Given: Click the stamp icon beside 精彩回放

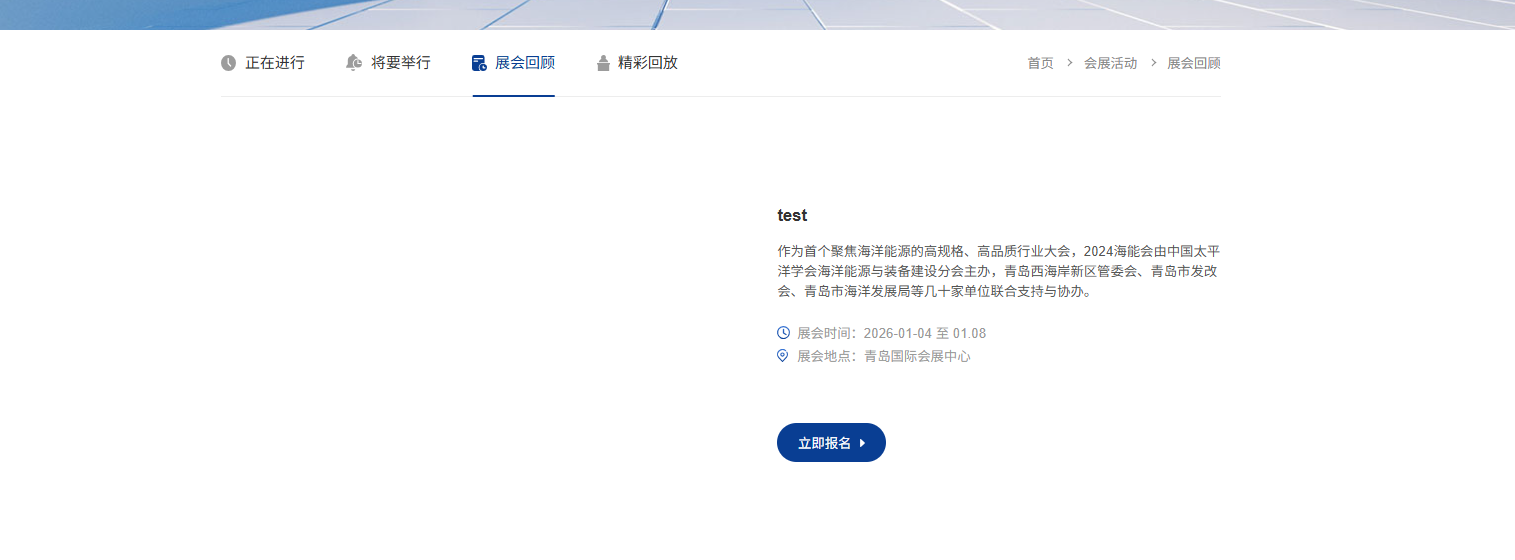Looking at the screenshot, I should tap(603, 63).
